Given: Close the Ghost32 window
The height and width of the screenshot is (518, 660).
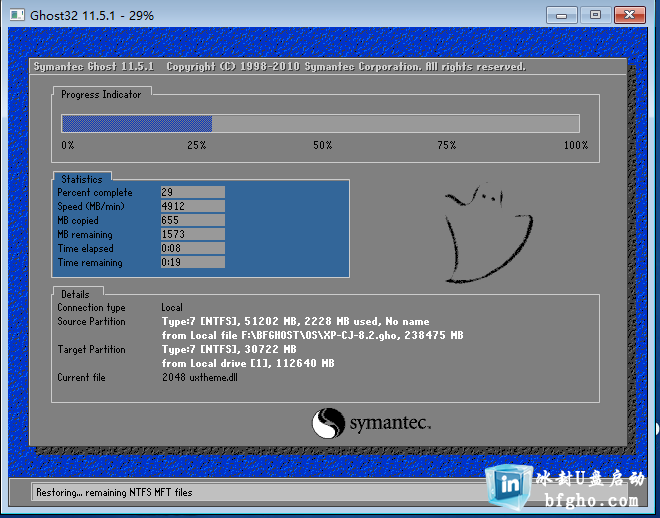Looking at the screenshot, I should point(630,16).
